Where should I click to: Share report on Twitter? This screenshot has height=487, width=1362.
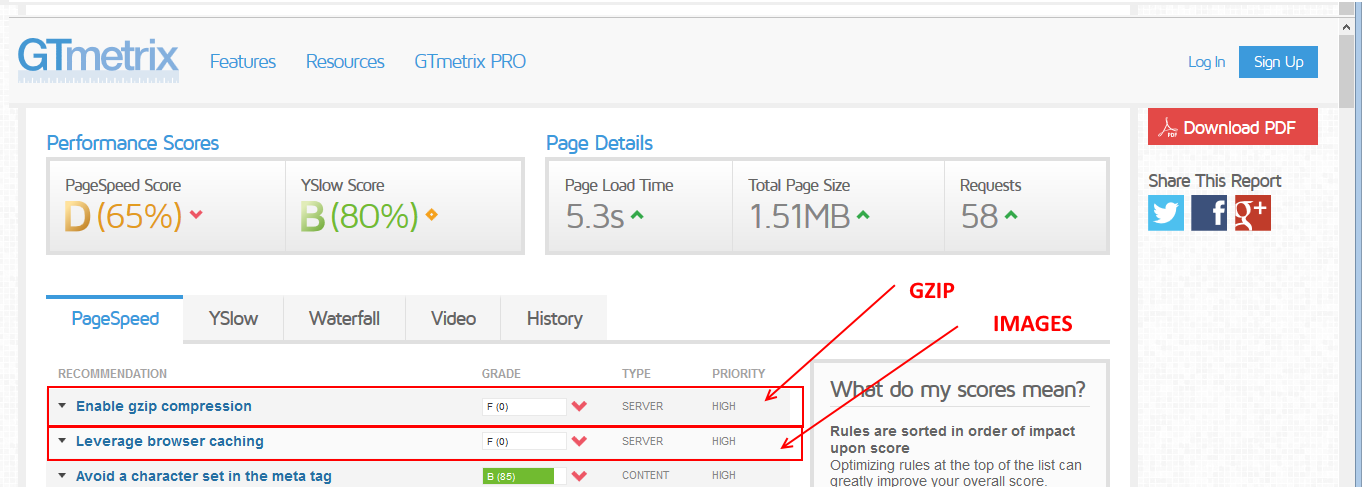[1166, 213]
